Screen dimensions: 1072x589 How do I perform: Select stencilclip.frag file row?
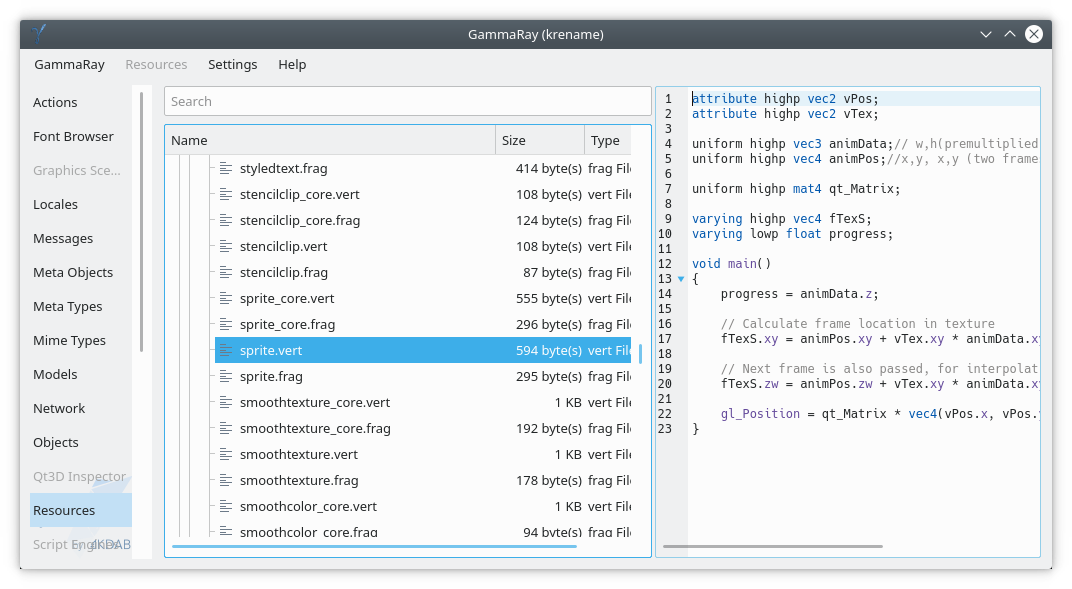[423, 272]
